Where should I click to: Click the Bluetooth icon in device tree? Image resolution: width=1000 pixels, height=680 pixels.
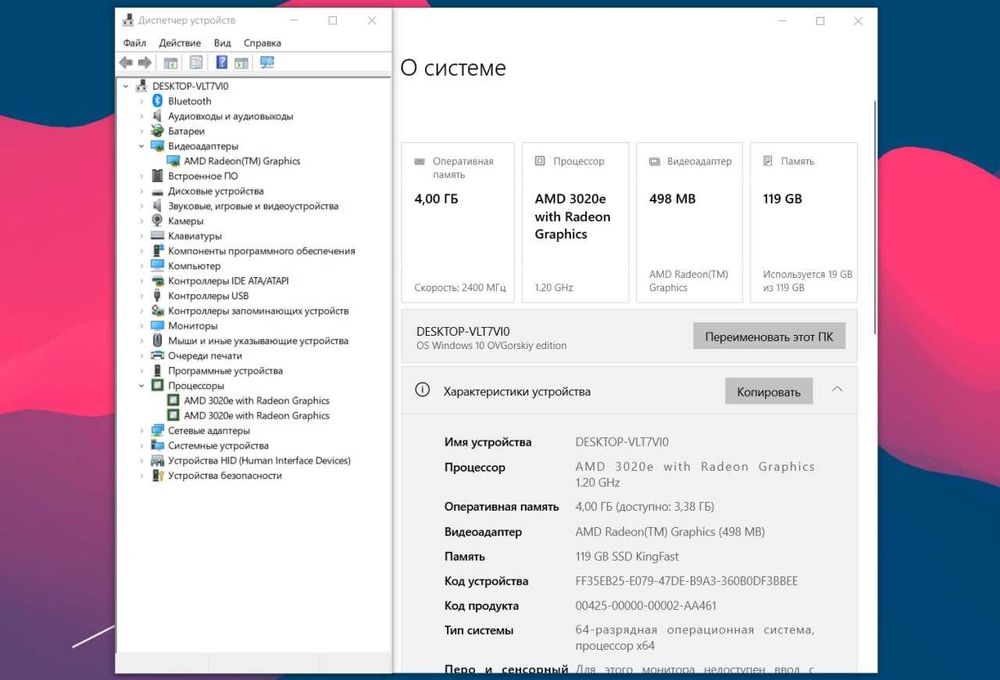coord(158,101)
